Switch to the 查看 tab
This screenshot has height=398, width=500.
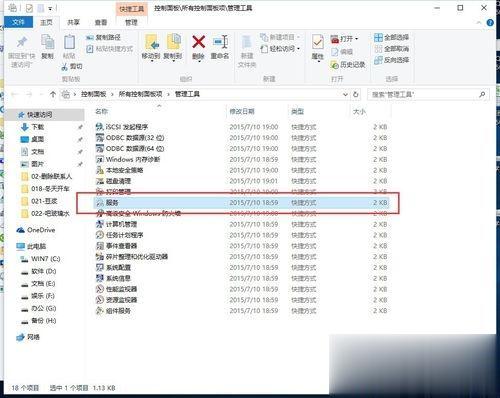[101, 22]
